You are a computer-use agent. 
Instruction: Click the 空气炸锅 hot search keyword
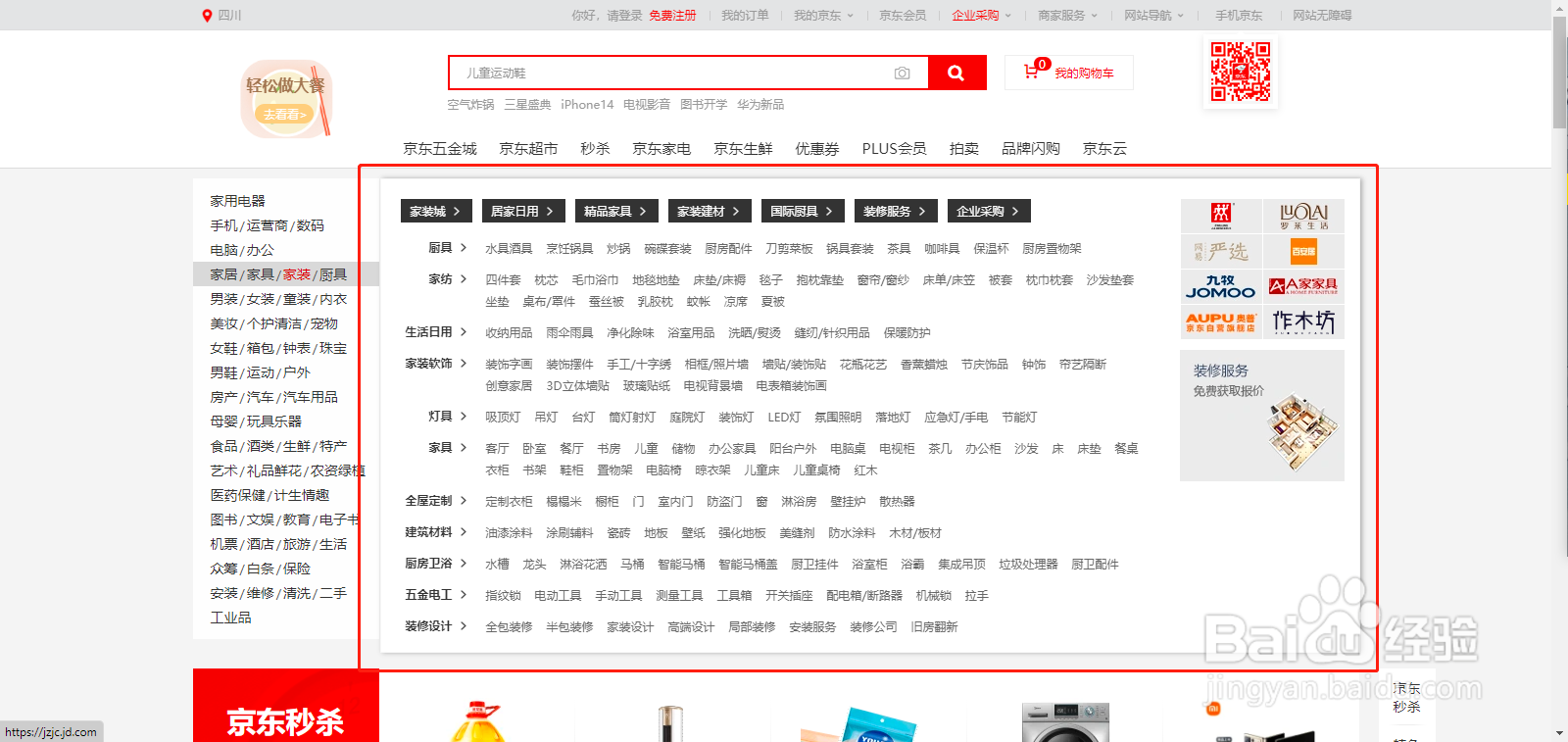pyautogui.click(x=470, y=105)
